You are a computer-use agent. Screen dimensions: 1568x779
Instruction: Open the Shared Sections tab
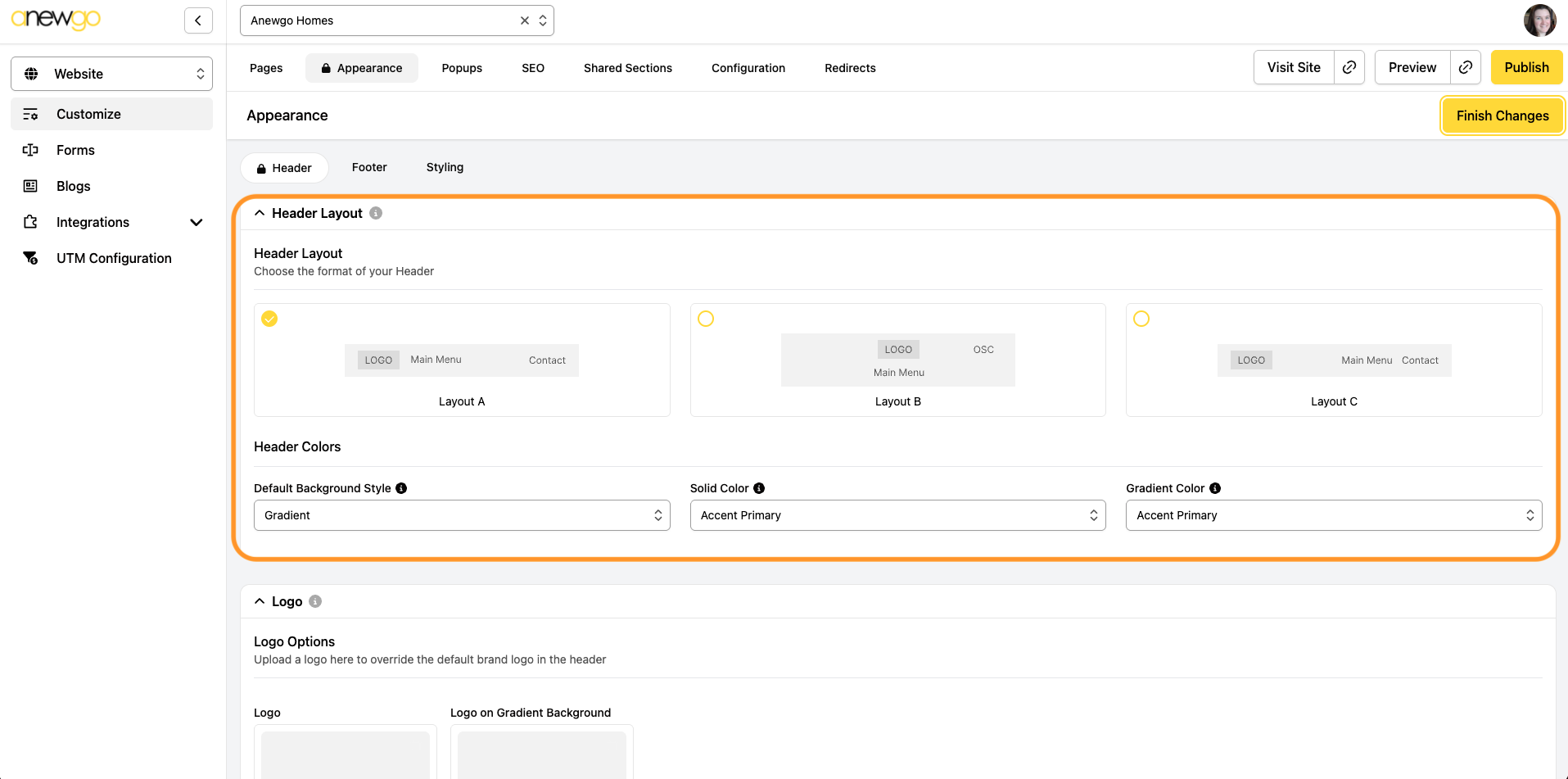627,68
